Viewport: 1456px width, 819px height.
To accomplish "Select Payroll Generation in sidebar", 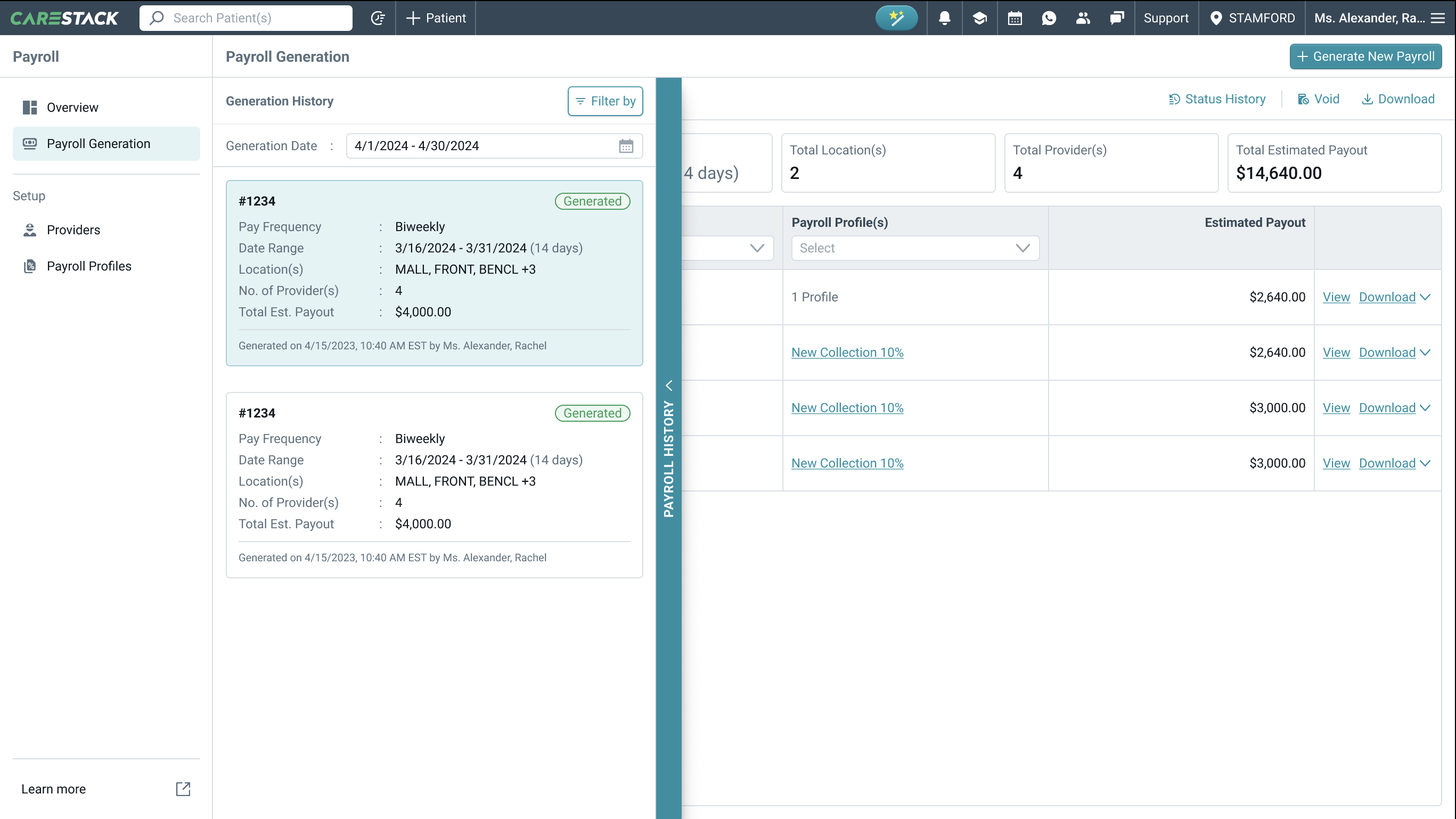I will (x=107, y=144).
